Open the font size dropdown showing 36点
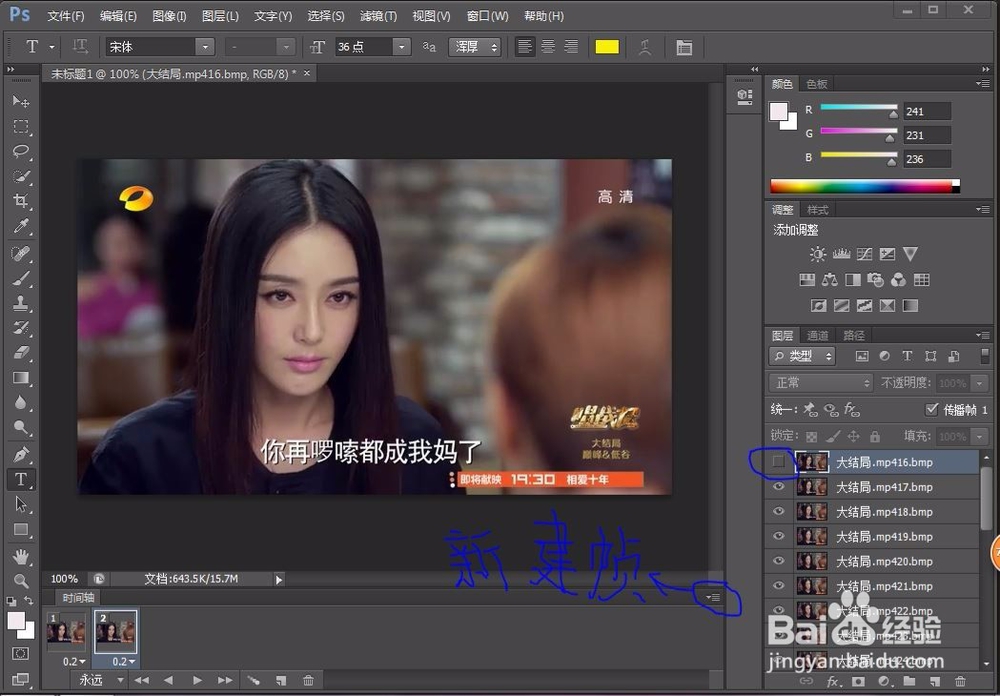The height and width of the screenshot is (696, 1000). pos(400,46)
